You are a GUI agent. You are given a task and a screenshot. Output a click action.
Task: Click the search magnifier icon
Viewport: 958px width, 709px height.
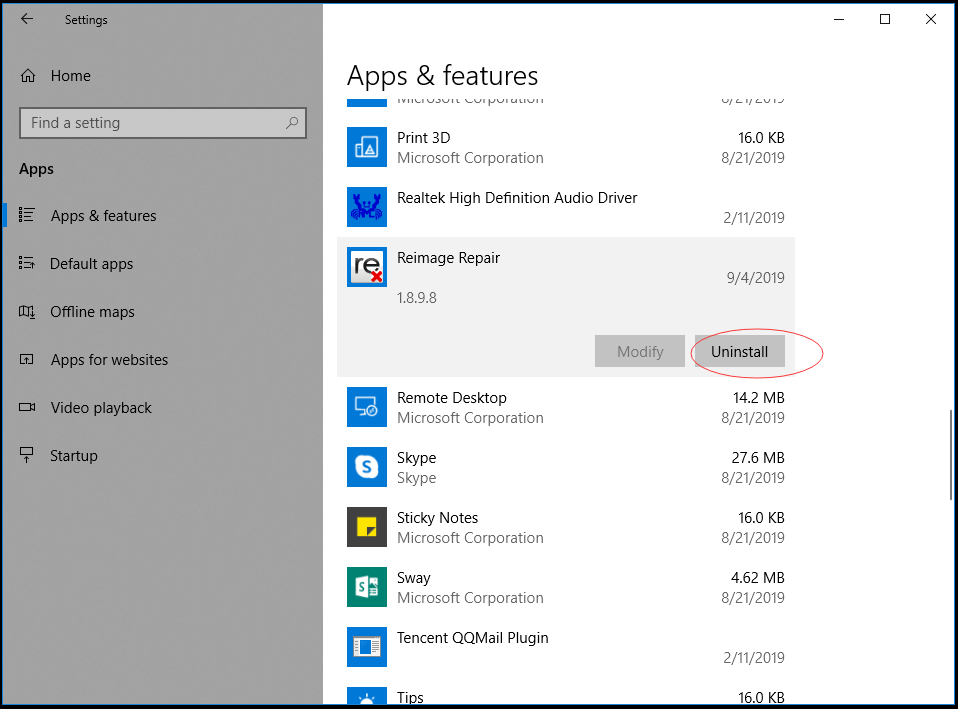coord(292,123)
